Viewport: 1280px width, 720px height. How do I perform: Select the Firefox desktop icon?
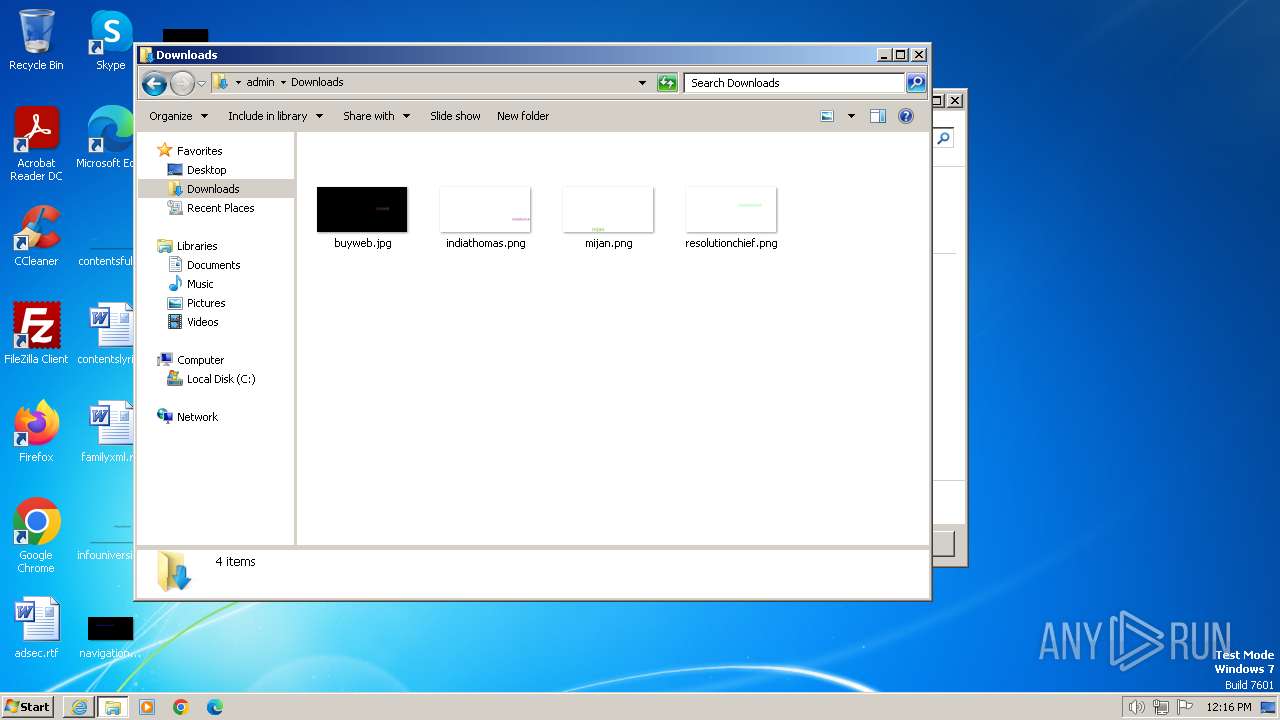click(x=36, y=431)
